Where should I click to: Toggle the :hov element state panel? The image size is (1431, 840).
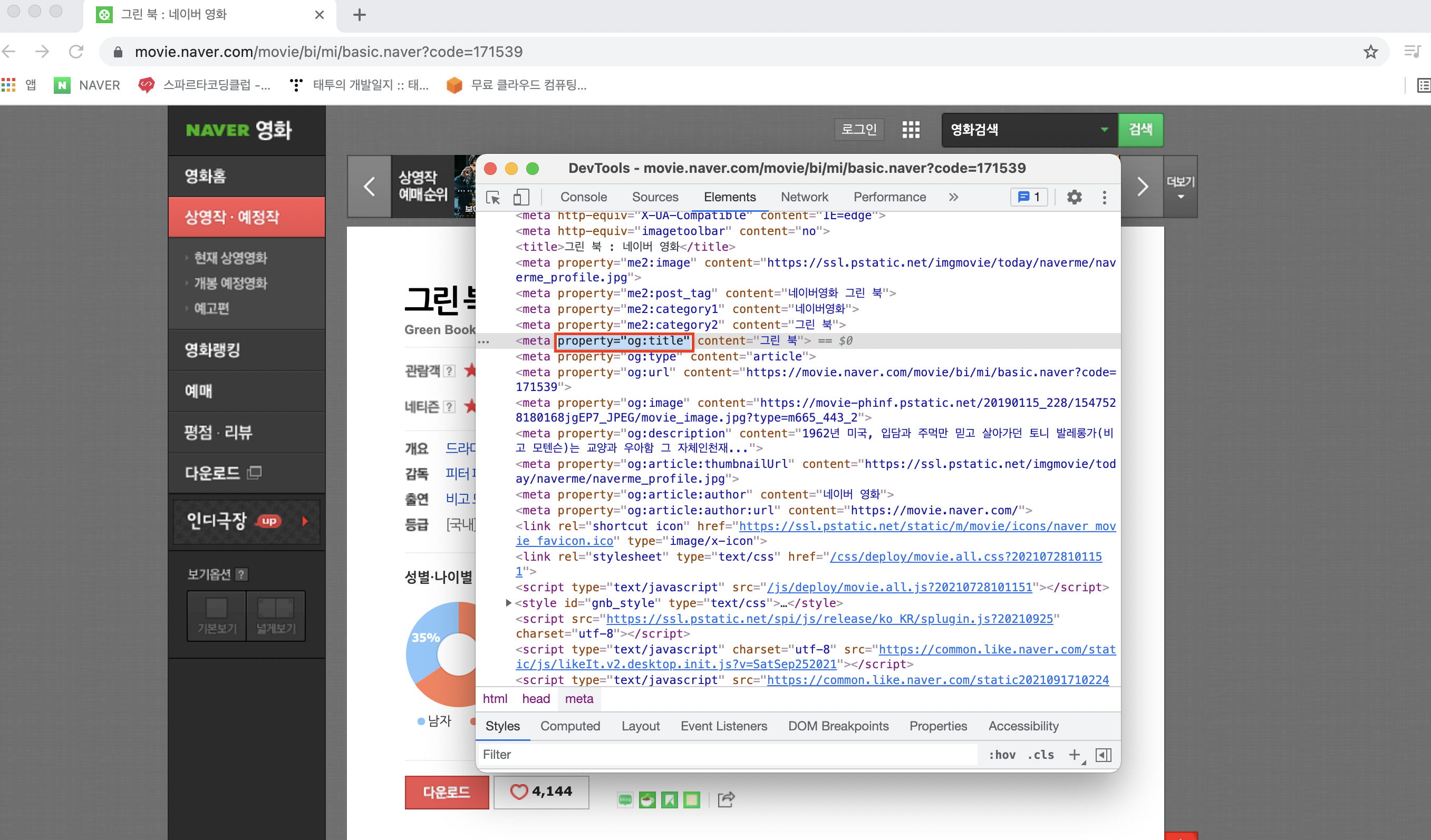[x=1002, y=754]
